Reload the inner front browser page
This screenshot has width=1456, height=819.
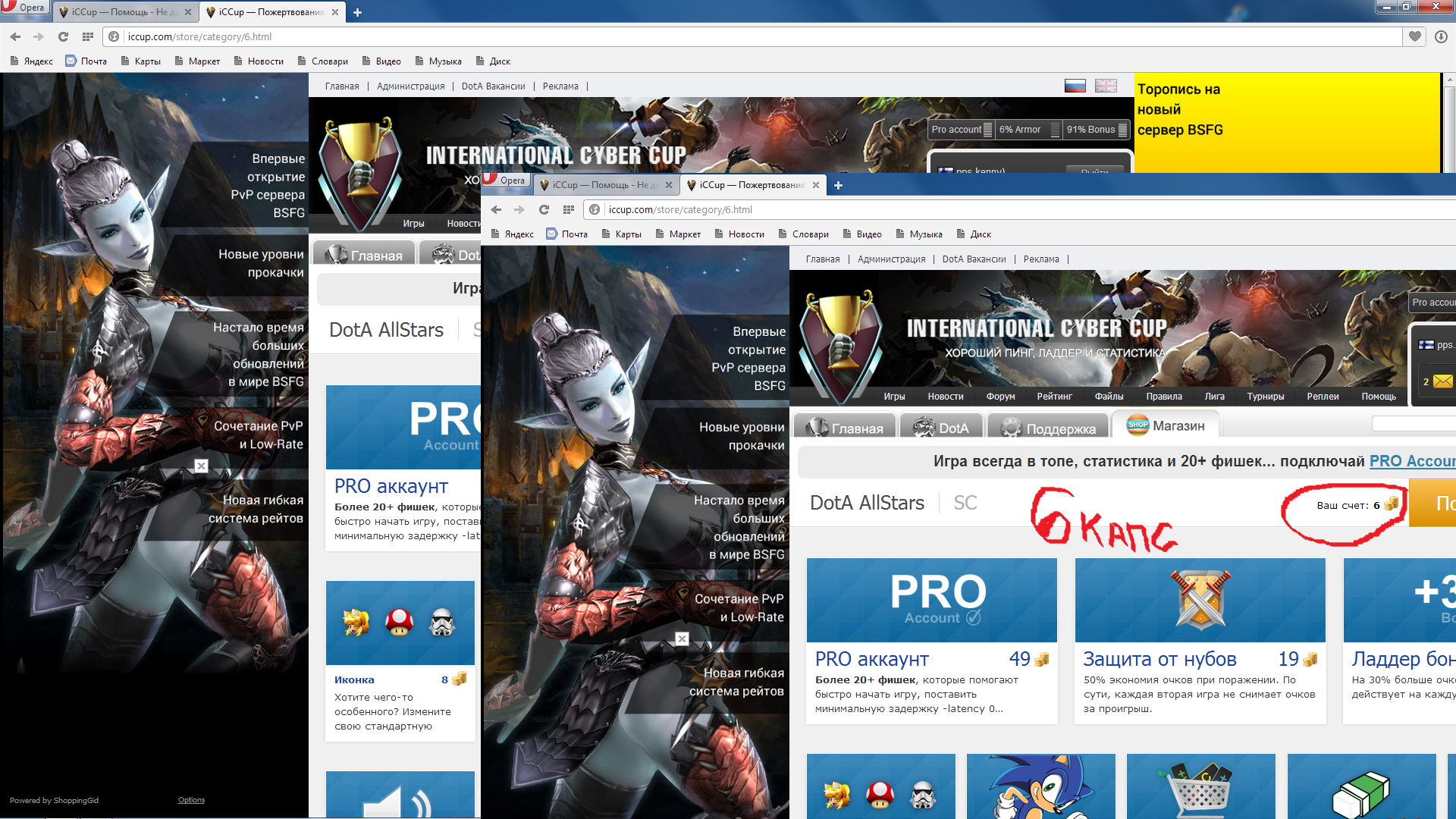[x=544, y=209]
